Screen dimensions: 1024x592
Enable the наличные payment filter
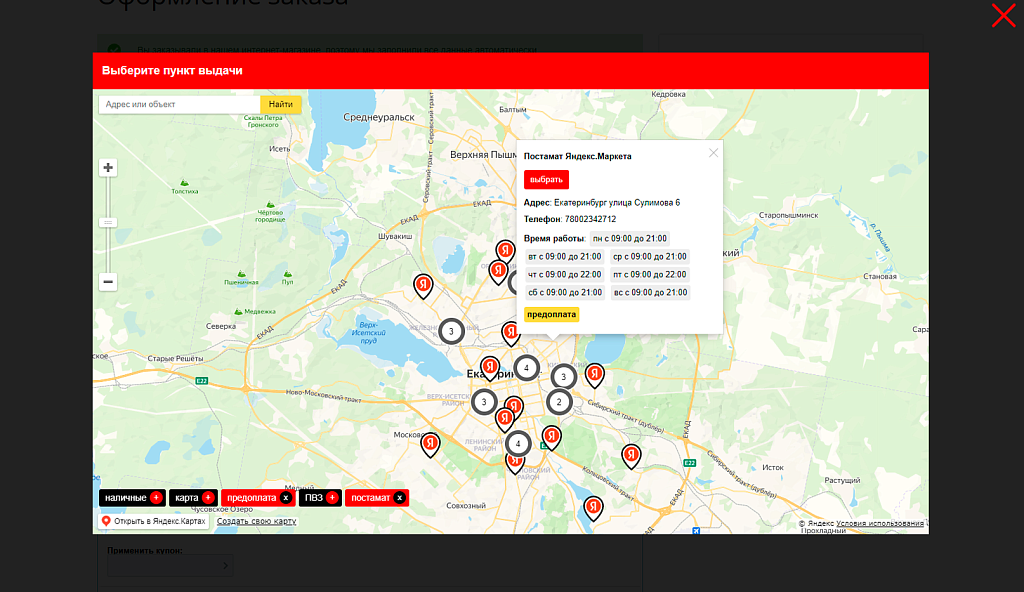click(x=156, y=498)
